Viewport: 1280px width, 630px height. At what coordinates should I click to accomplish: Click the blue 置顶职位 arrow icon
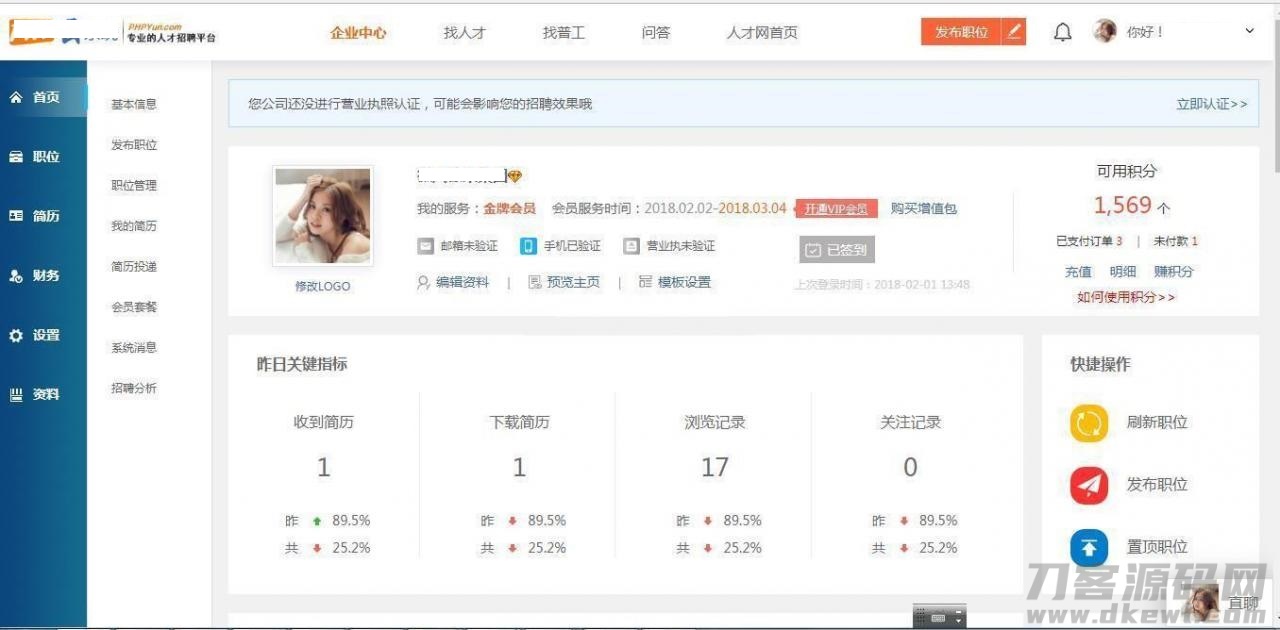[1089, 547]
